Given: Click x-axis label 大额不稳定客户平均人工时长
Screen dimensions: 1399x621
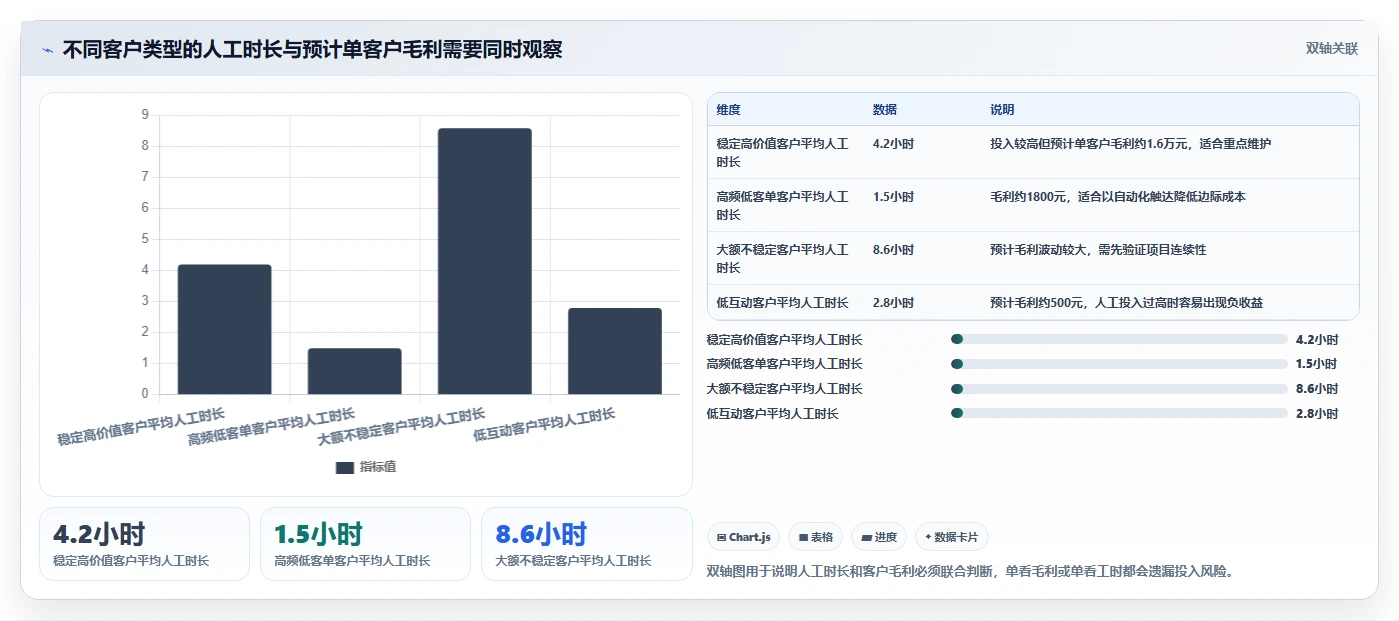Looking at the screenshot, I should pos(402,427).
